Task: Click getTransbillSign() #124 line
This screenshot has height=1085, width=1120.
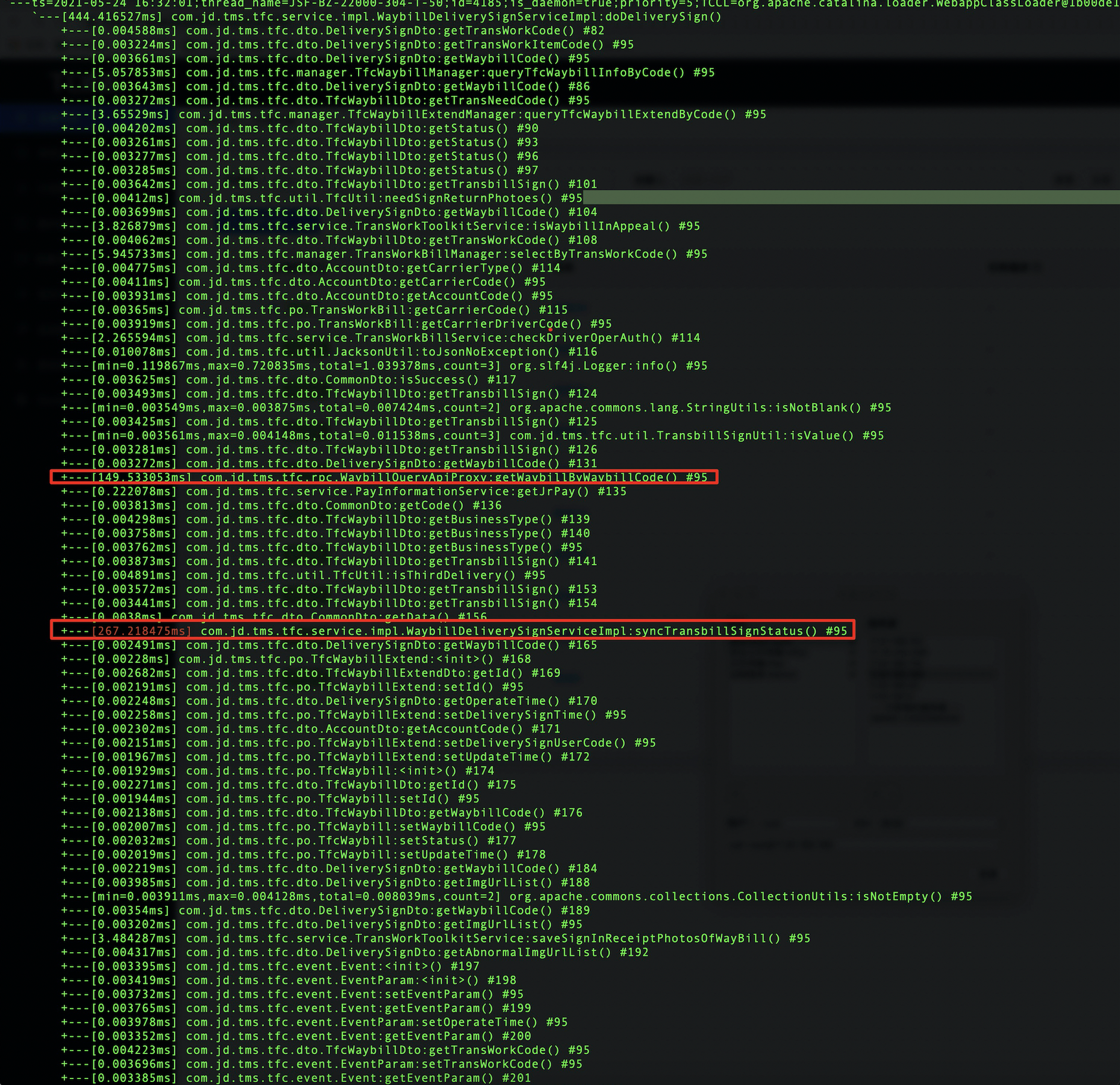Action: pos(329,394)
